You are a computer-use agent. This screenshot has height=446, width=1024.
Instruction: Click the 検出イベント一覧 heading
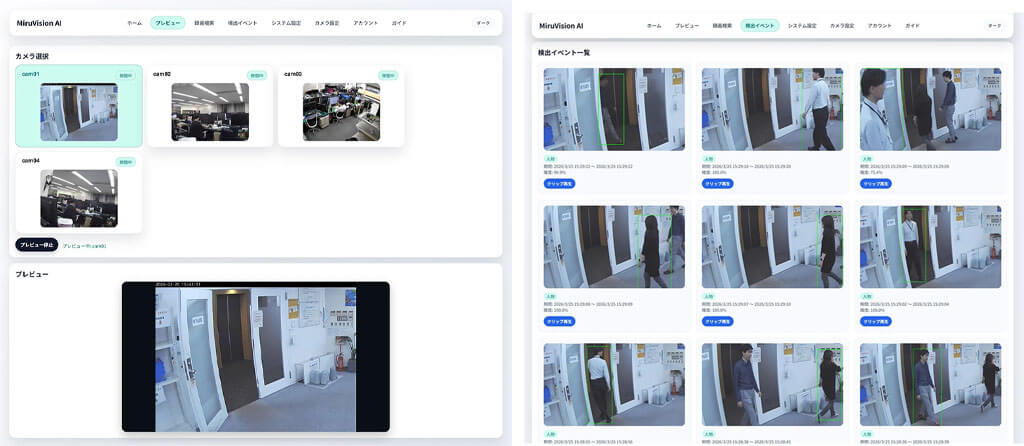tap(564, 52)
